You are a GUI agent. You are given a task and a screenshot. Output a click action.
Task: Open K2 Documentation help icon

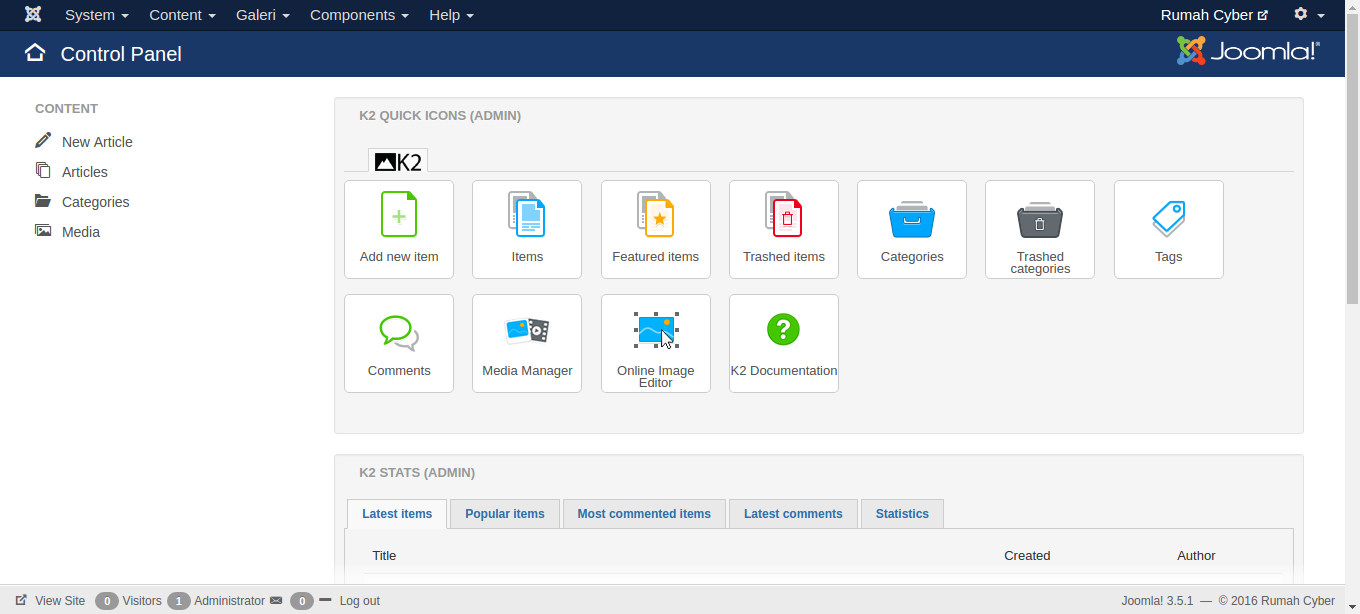784,329
